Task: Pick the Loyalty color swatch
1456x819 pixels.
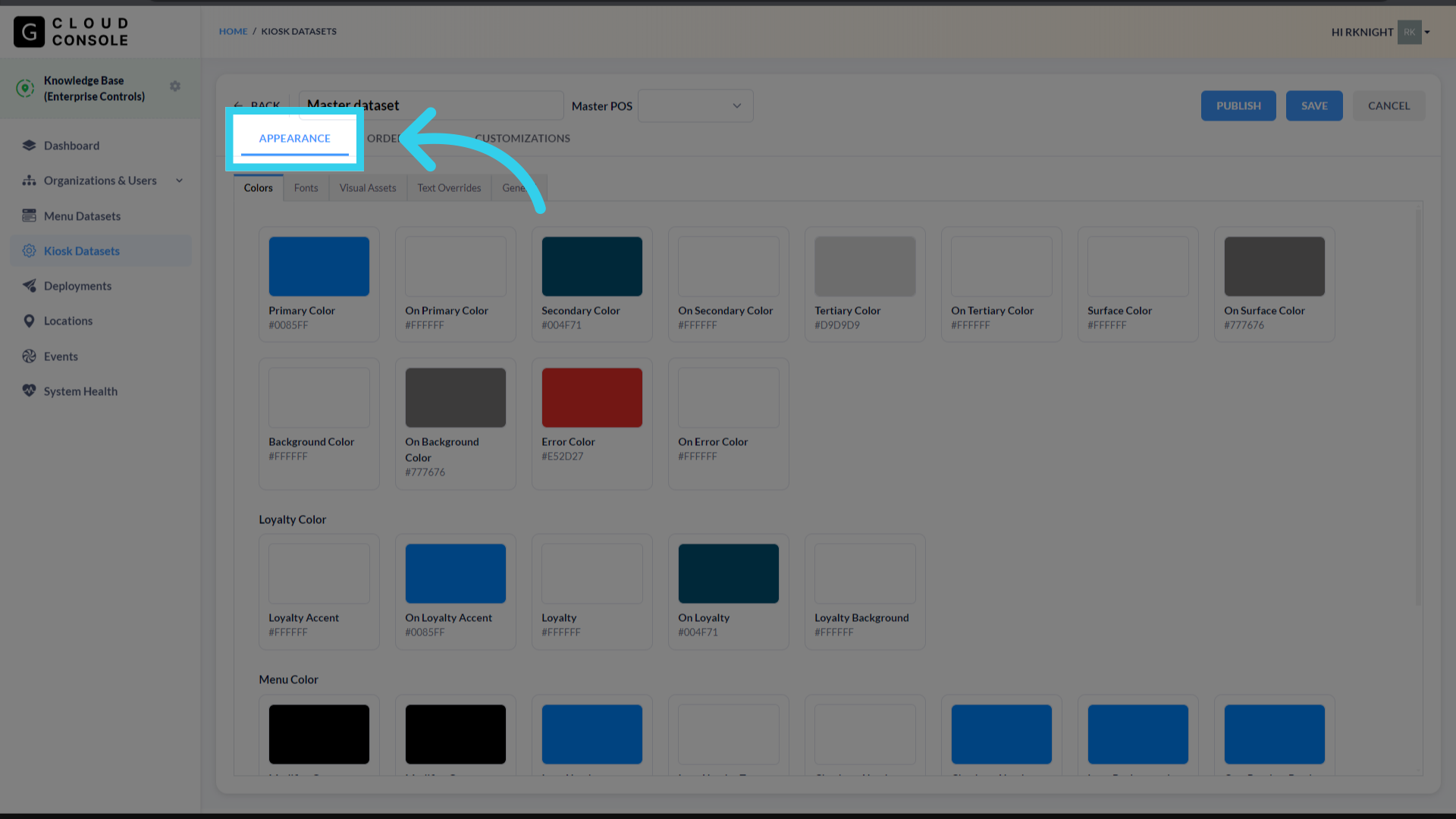Action: 592,574
